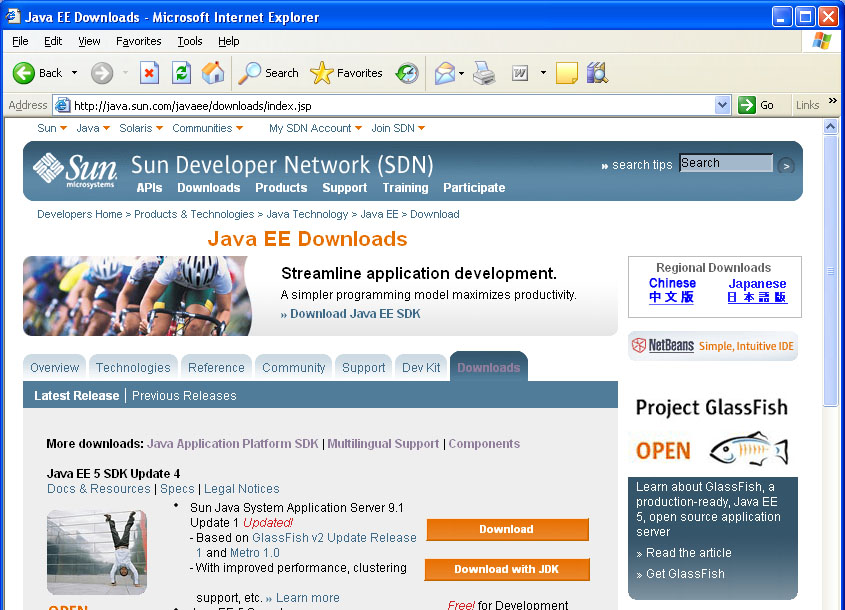This screenshot has height=610, width=845.
Task: Open the Mail toolbar icon
Action: tap(445, 73)
